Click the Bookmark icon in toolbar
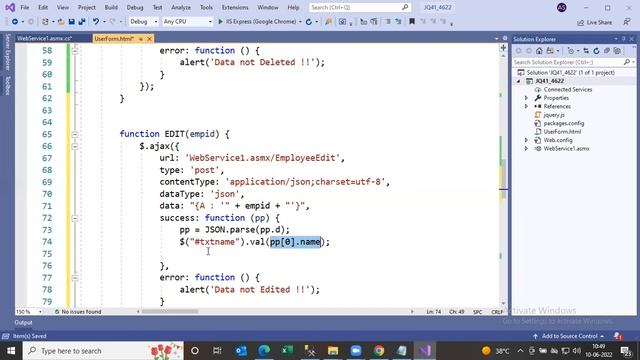Image resolution: width=640 pixels, height=360 pixels. (412, 22)
